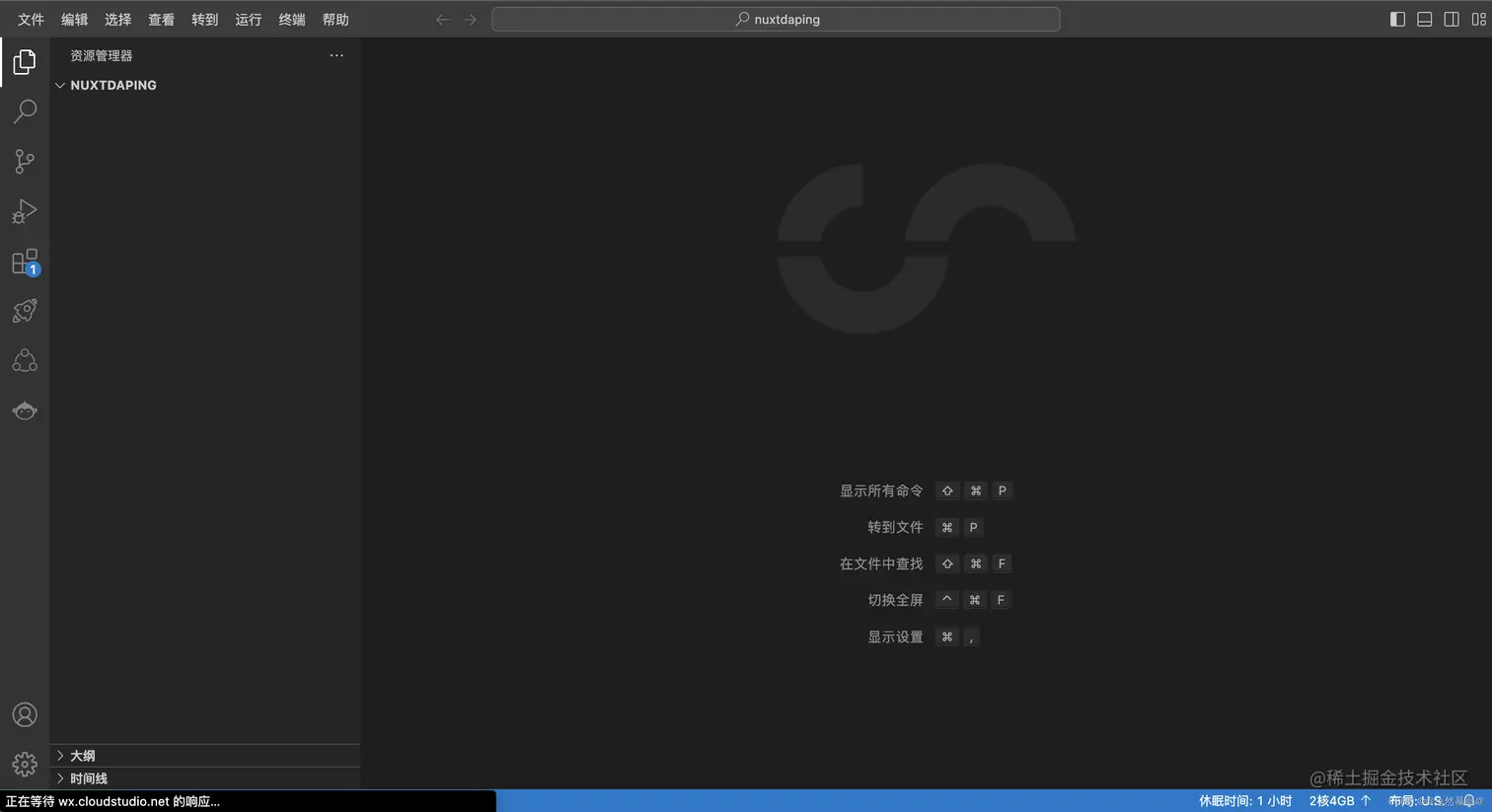Image resolution: width=1492 pixels, height=812 pixels.
Task: Open the rocket deploy icon
Action: pos(25,311)
